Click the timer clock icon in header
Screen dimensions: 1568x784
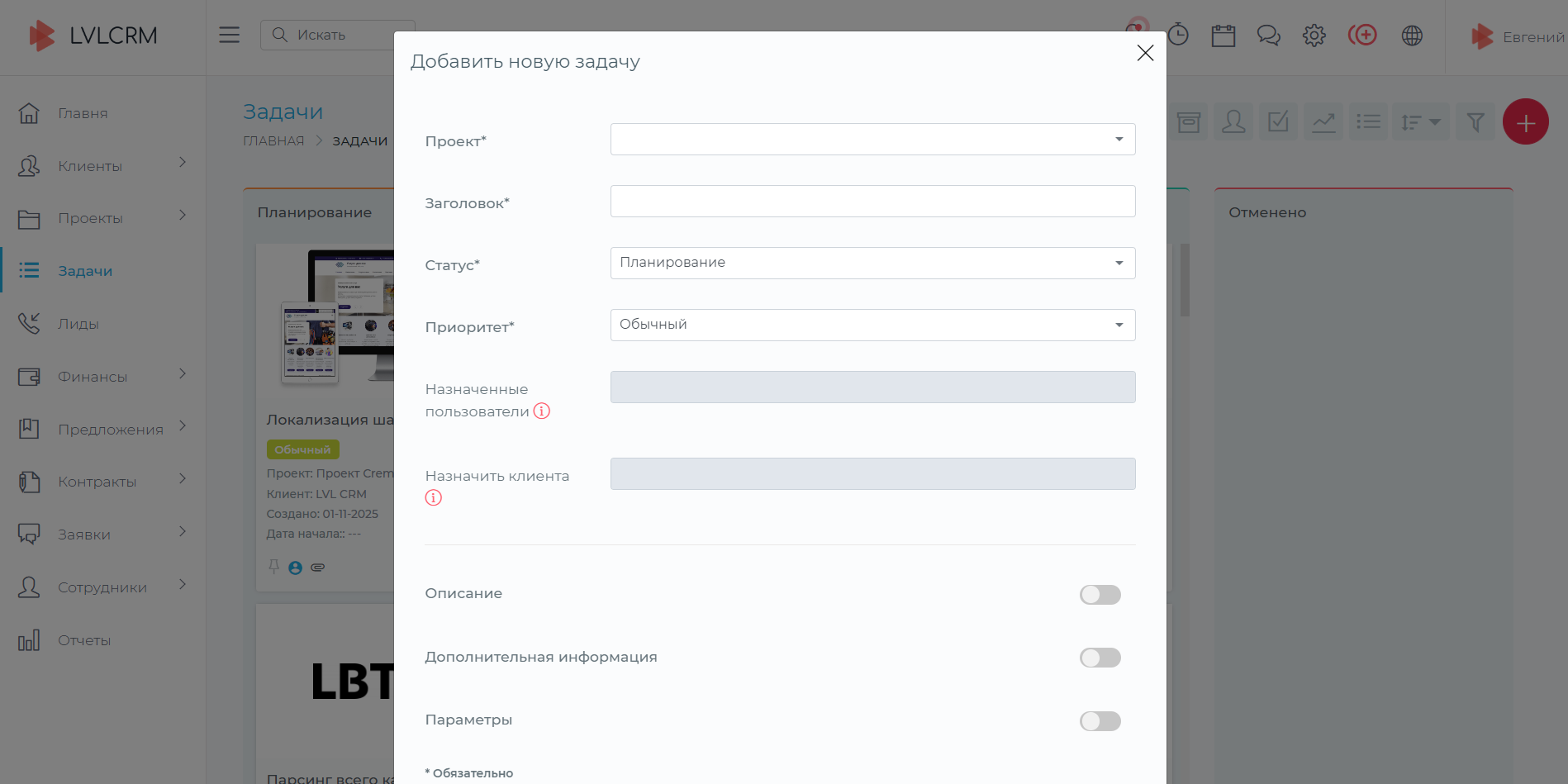click(1179, 36)
